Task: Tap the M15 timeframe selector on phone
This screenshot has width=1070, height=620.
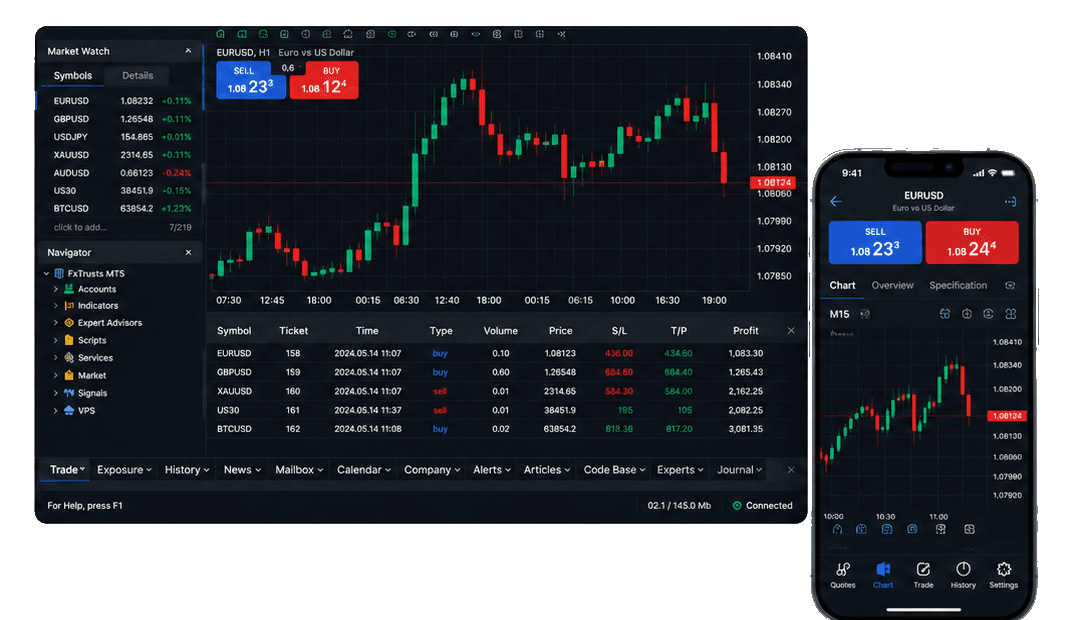Action: 839,314
